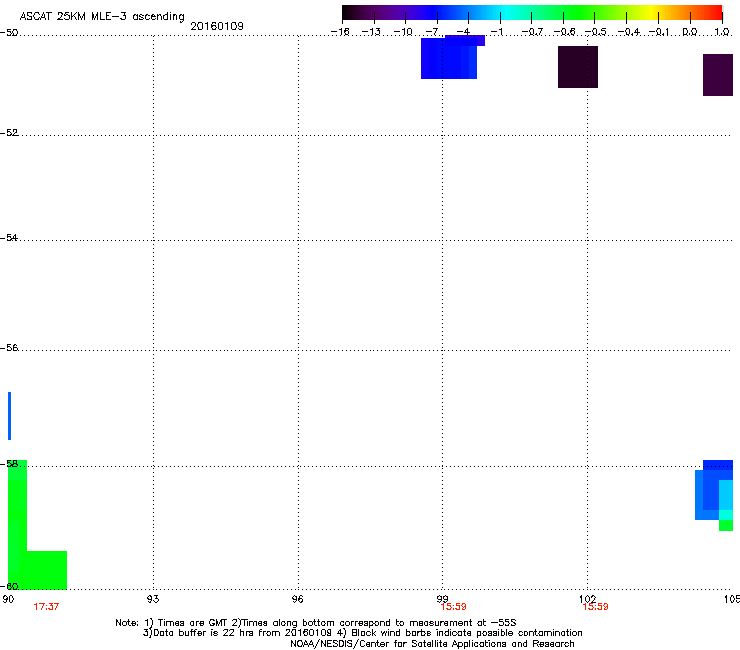Click the date label 20160109
Viewport: 740px width, 650px height.
(x=217, y=26)
